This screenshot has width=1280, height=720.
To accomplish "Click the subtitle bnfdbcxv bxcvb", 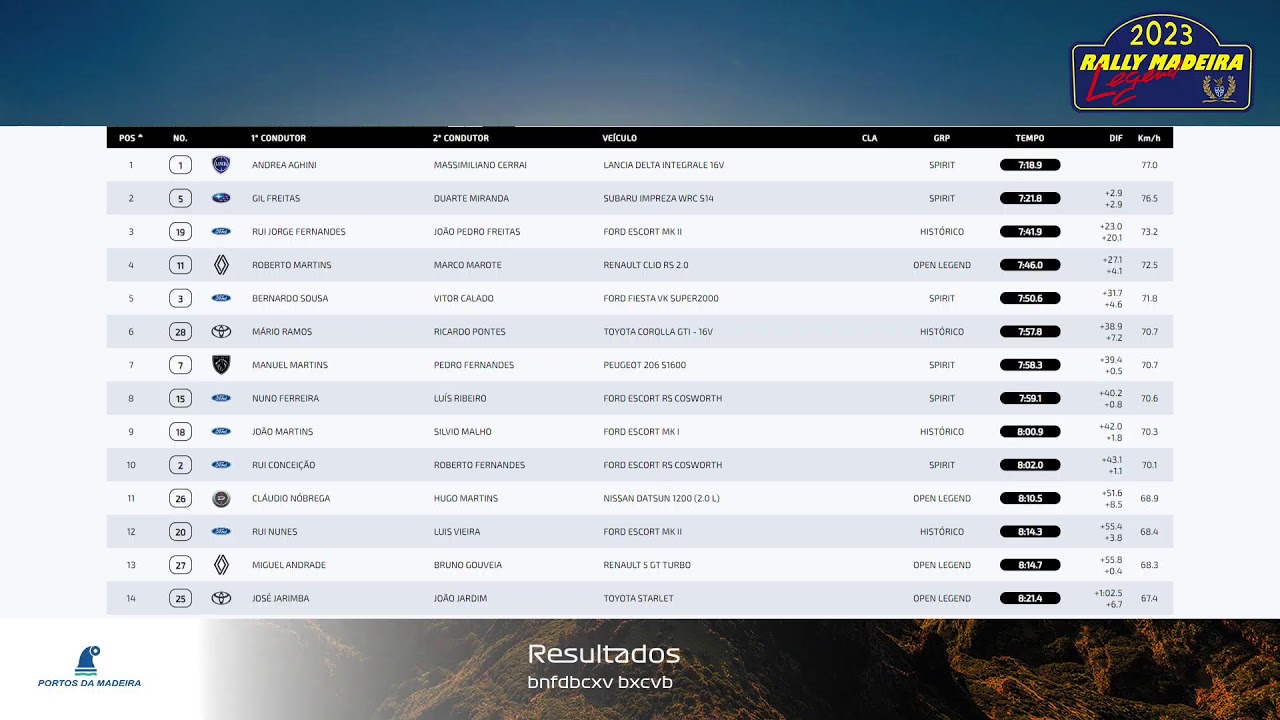I will [600, 682].
